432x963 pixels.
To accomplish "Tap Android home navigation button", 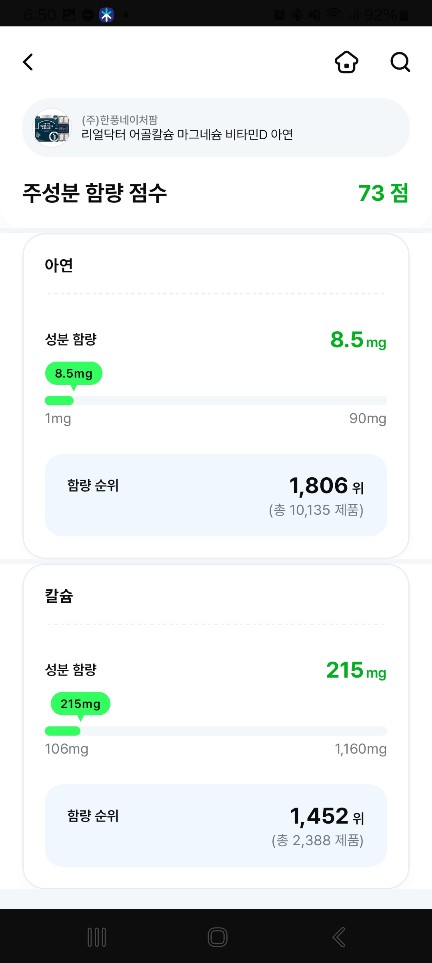I will point(217,937).
